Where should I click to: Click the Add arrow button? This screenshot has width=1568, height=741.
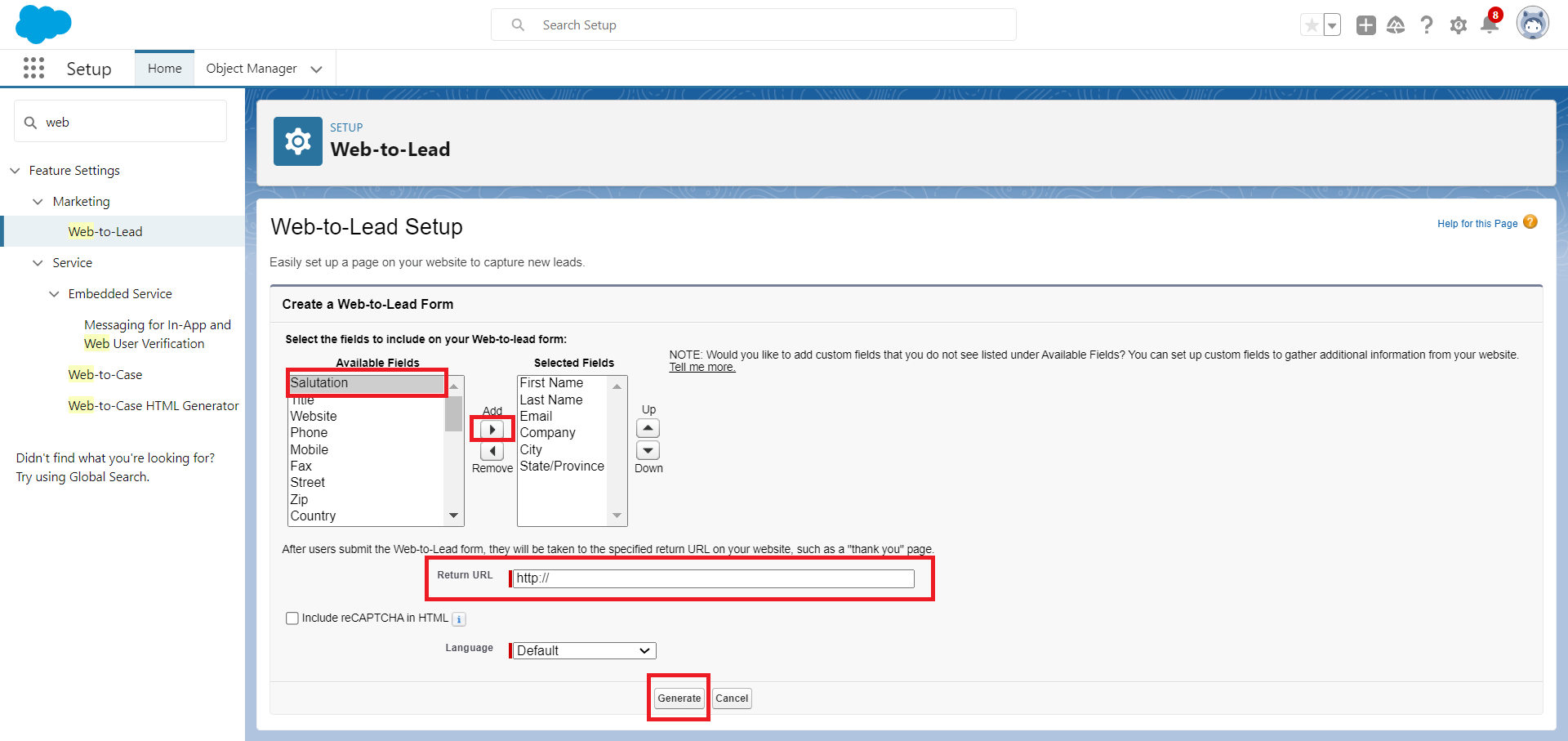[x=492, y=430]
